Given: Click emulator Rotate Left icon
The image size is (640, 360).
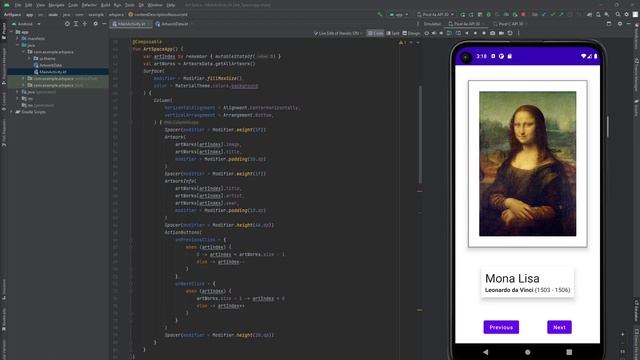Looking at the screenshot, I should (x=449, y=33).
